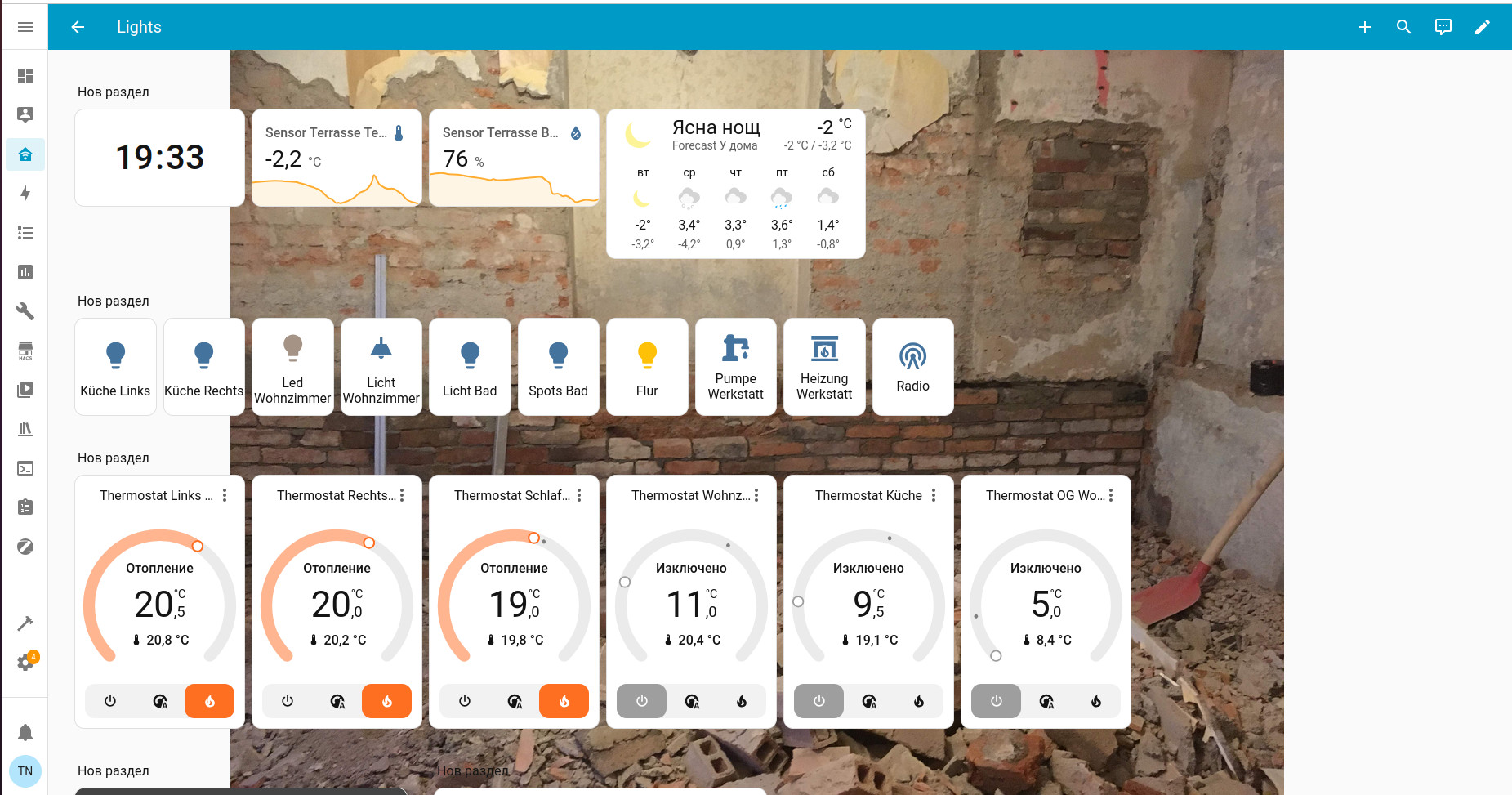Toggle the Flur light
This screenshot has width=1512, height=795.
point(647,367)
